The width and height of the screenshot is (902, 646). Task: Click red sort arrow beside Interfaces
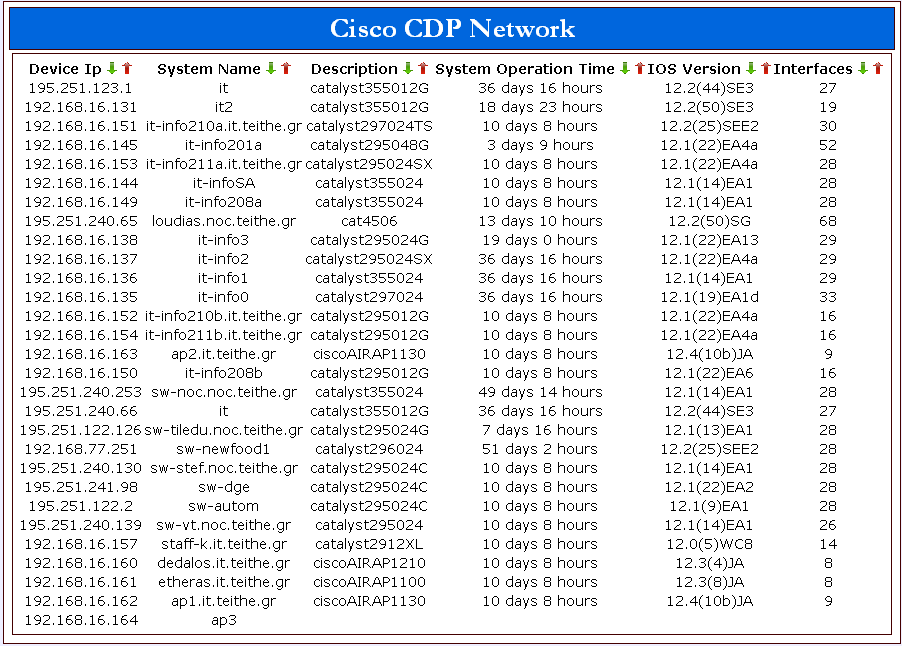pos(878,68)
